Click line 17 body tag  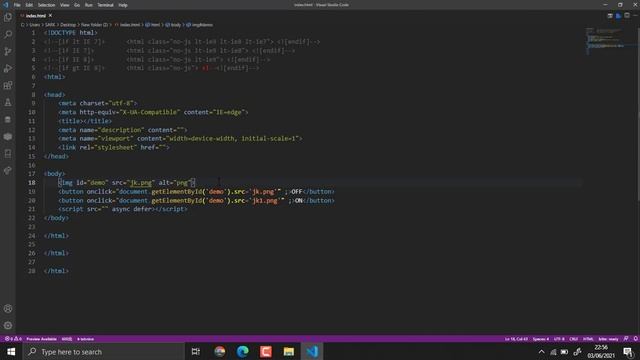point(55,174)
